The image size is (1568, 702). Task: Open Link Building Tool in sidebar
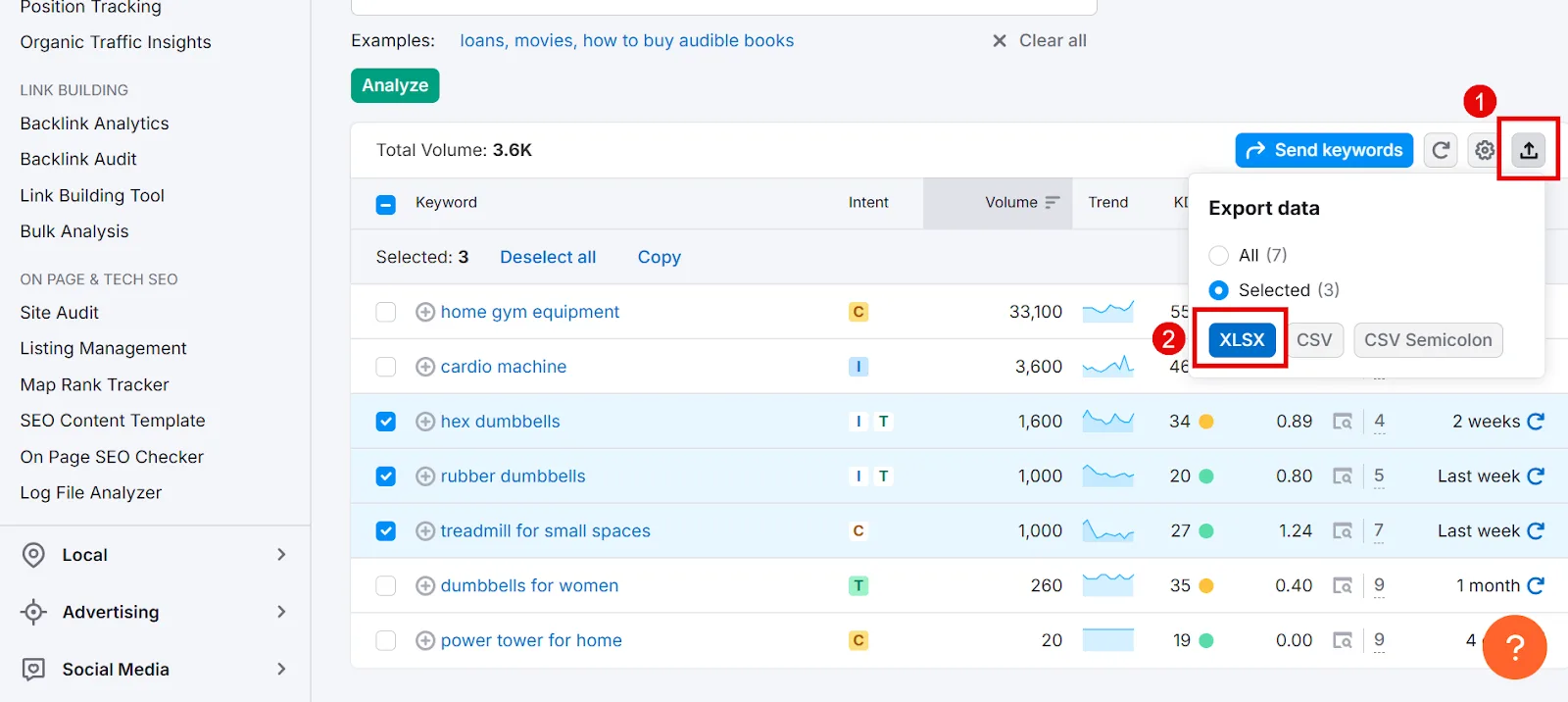pyautogui.click(x=92, y=195)
